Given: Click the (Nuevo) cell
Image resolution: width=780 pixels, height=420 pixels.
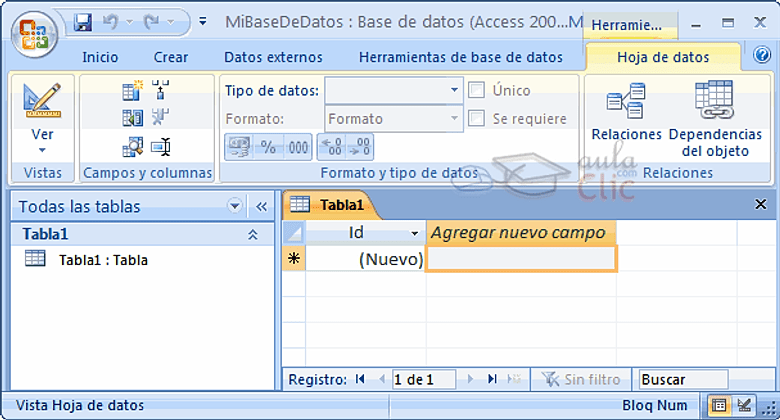Looking at the screenshot, I should 366,259.
